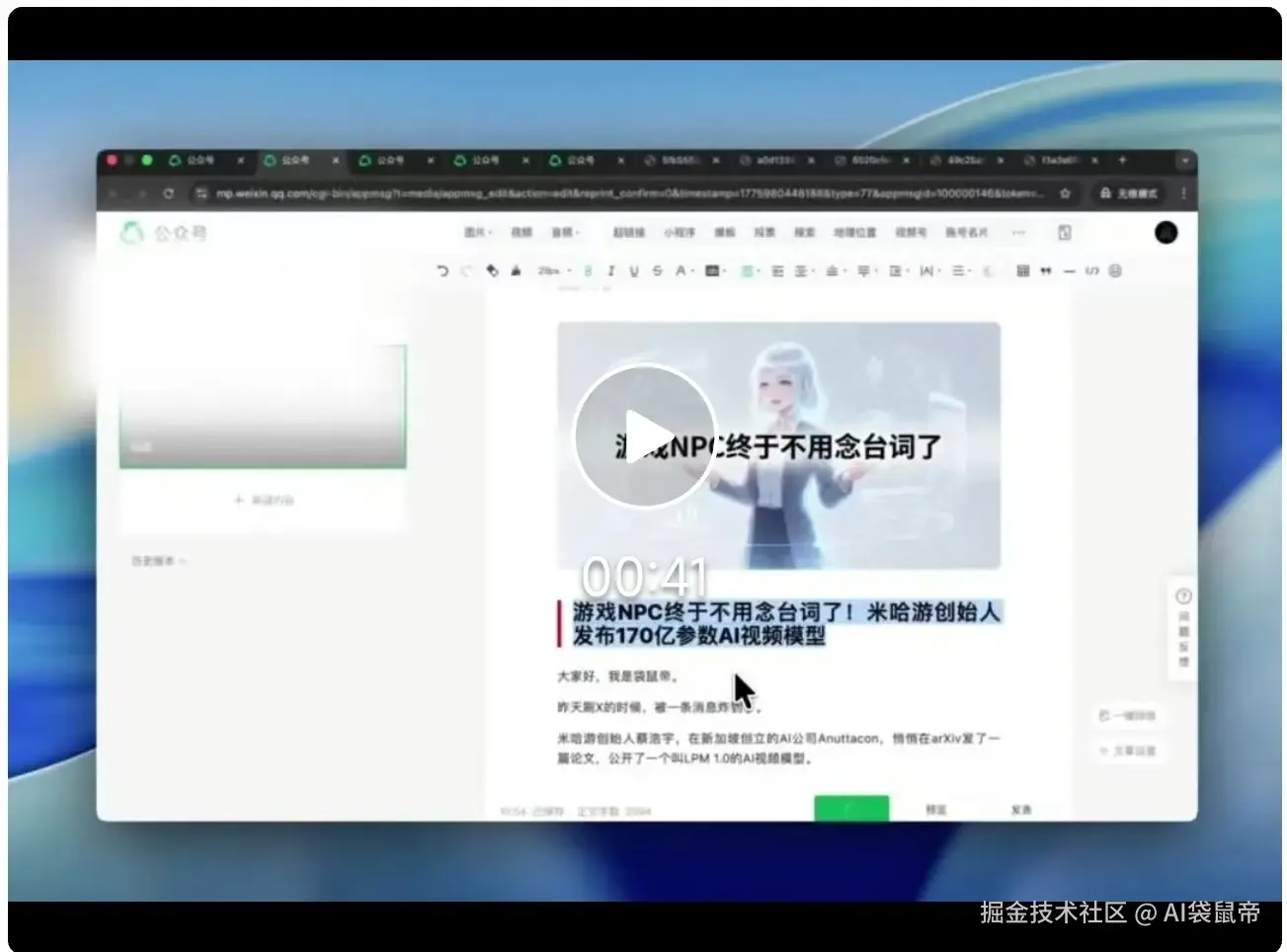
Task: Toggle blockquote with the quotation marks icon
Action: pyautogui.click(x=1046, y=271)
